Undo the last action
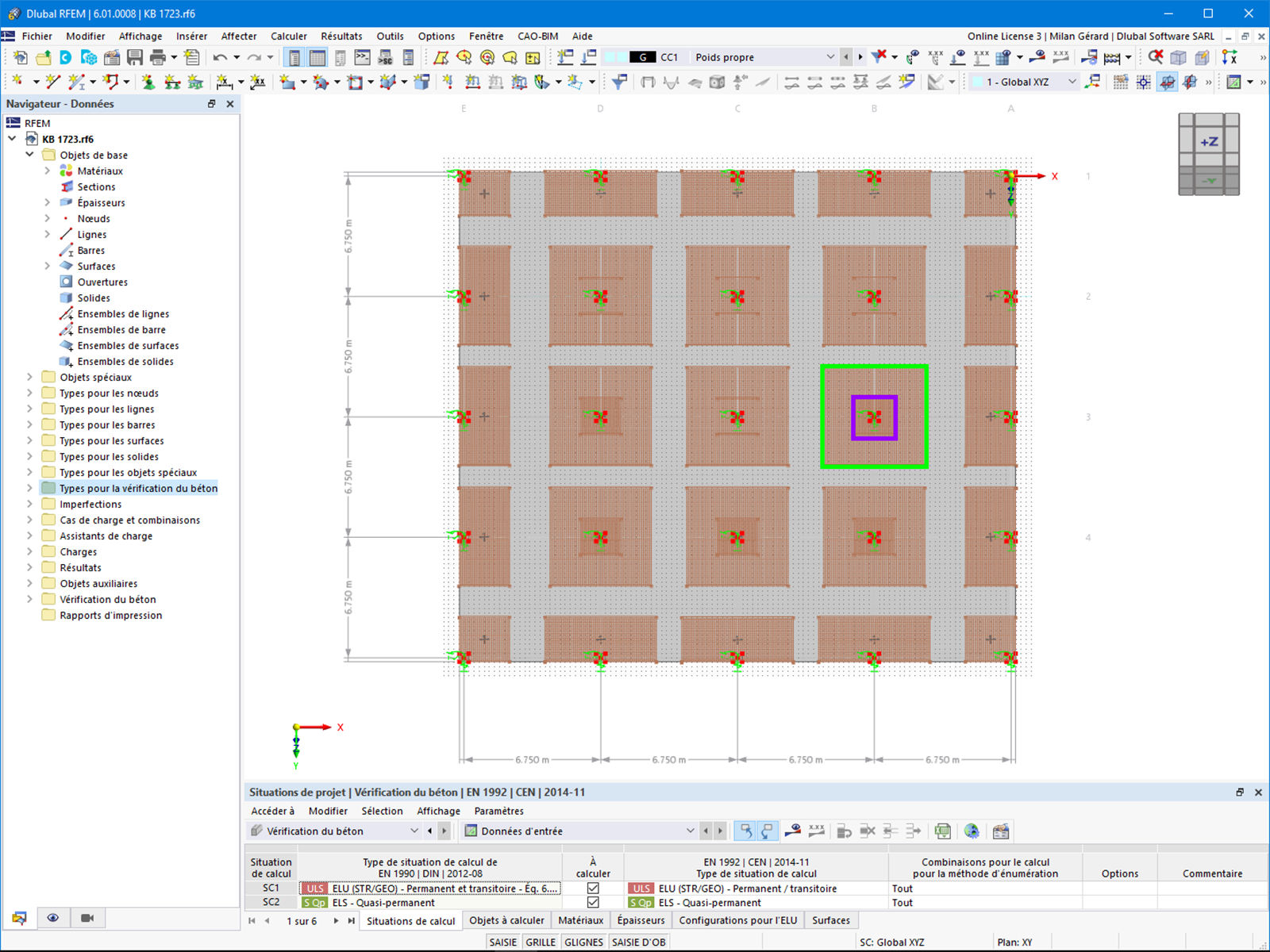Image resolution: width=1270 pixels, height=952 pixels. tap(220, 57)
